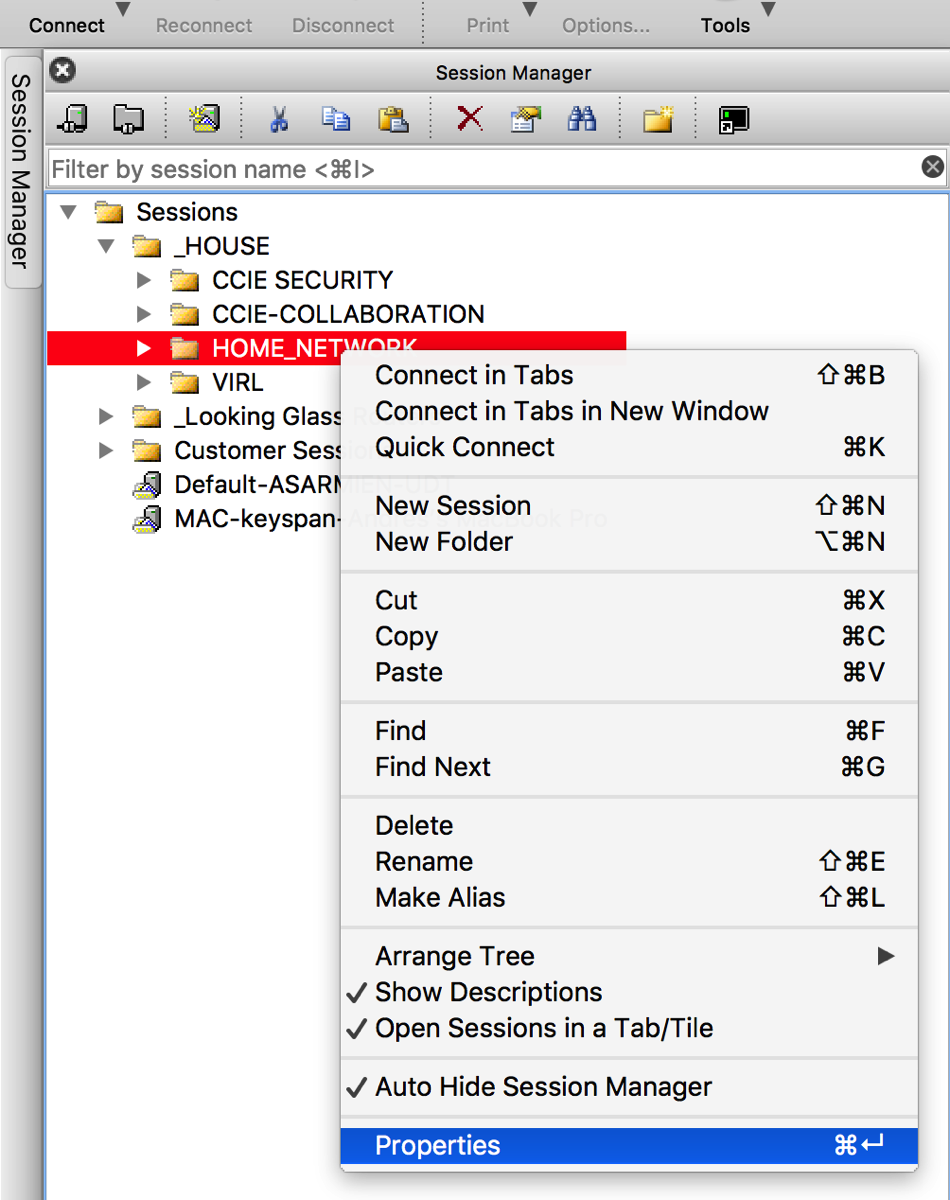950x1200 pixels.
Task: Disable Auto Hide Session Manager option
Action: [543, 1087]
